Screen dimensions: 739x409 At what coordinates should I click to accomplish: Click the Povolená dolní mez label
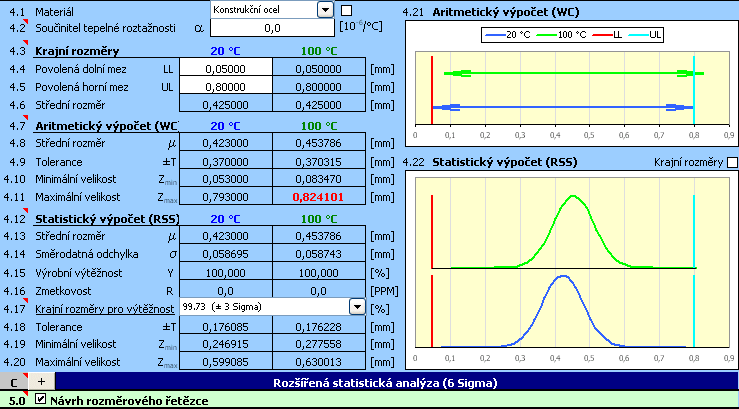click(81, 69)
